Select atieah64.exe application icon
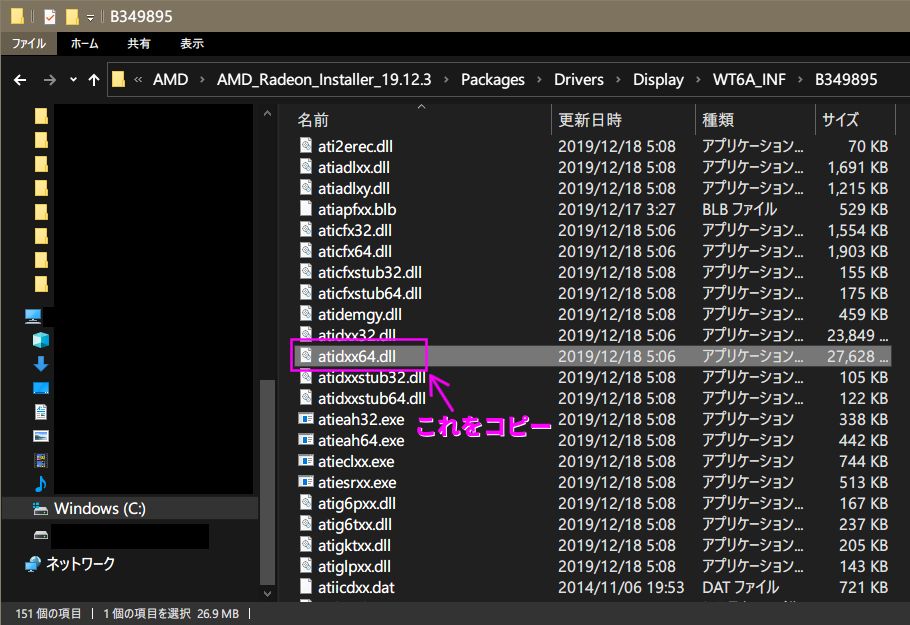The width and height of the screenshot is (910, 625). [306, 440]
